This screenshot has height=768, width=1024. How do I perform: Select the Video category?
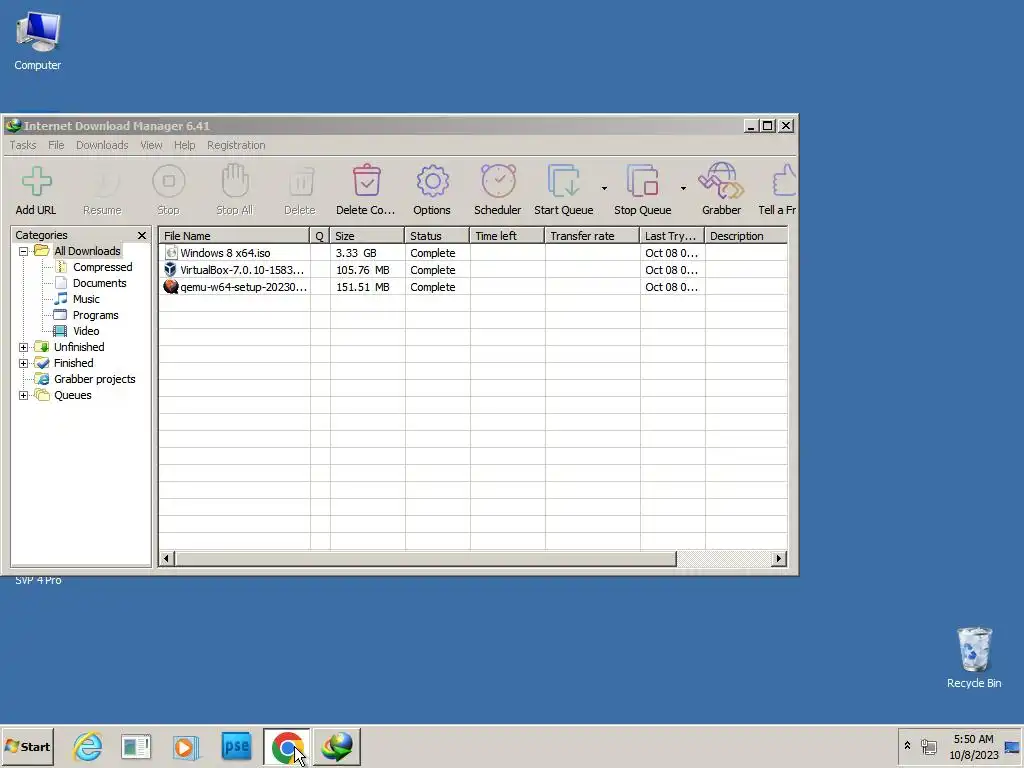tap(86, 331)
